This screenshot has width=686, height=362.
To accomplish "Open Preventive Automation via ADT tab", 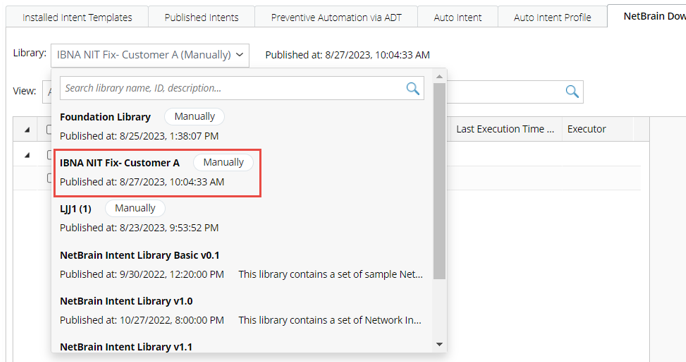I will 336,17.
